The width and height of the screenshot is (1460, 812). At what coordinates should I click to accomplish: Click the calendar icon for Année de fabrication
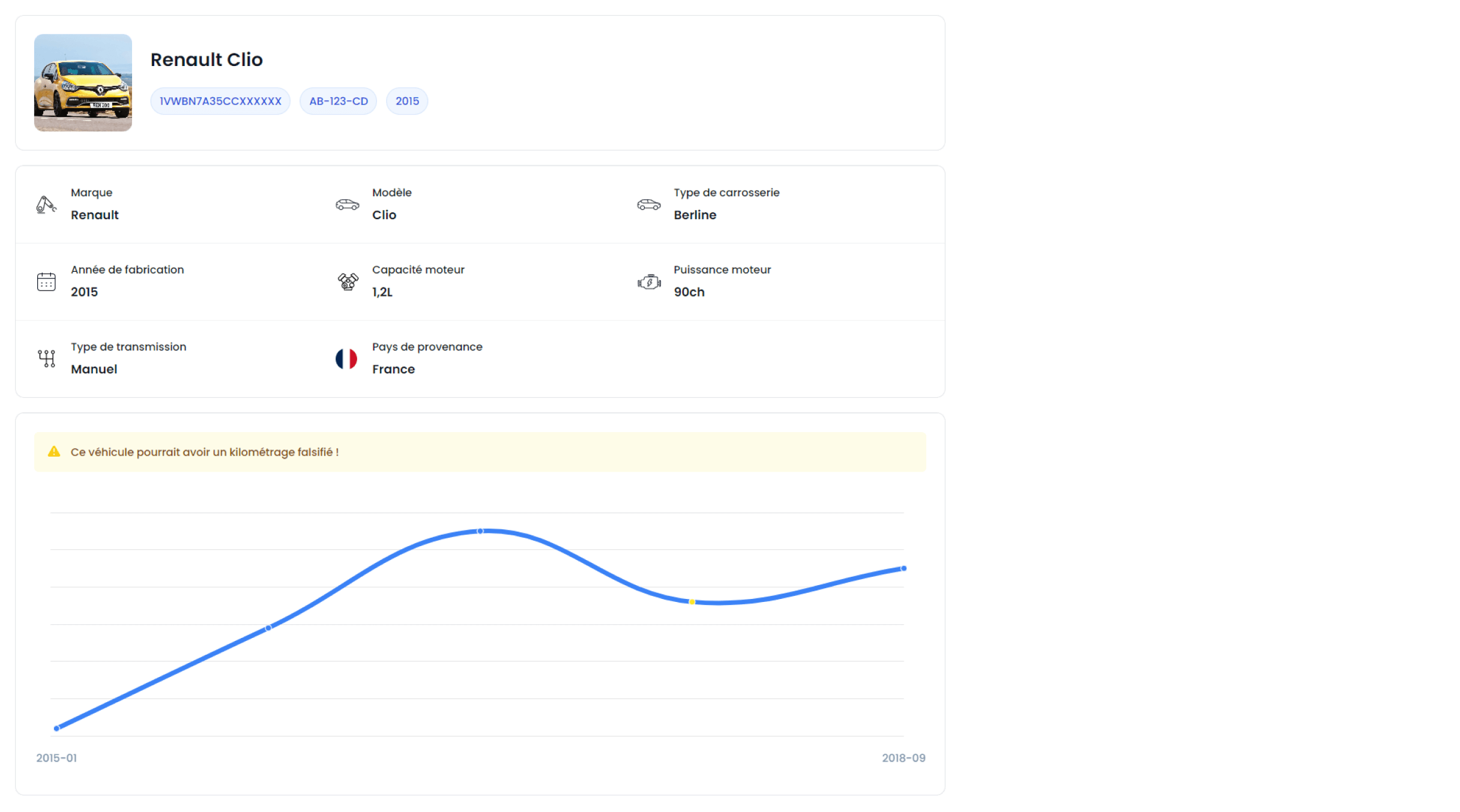[x=46, y=281]
